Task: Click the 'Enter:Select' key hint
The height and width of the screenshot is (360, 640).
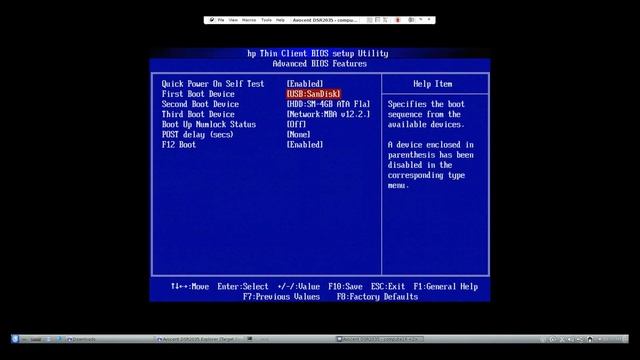Action: (x=243, y=287)
